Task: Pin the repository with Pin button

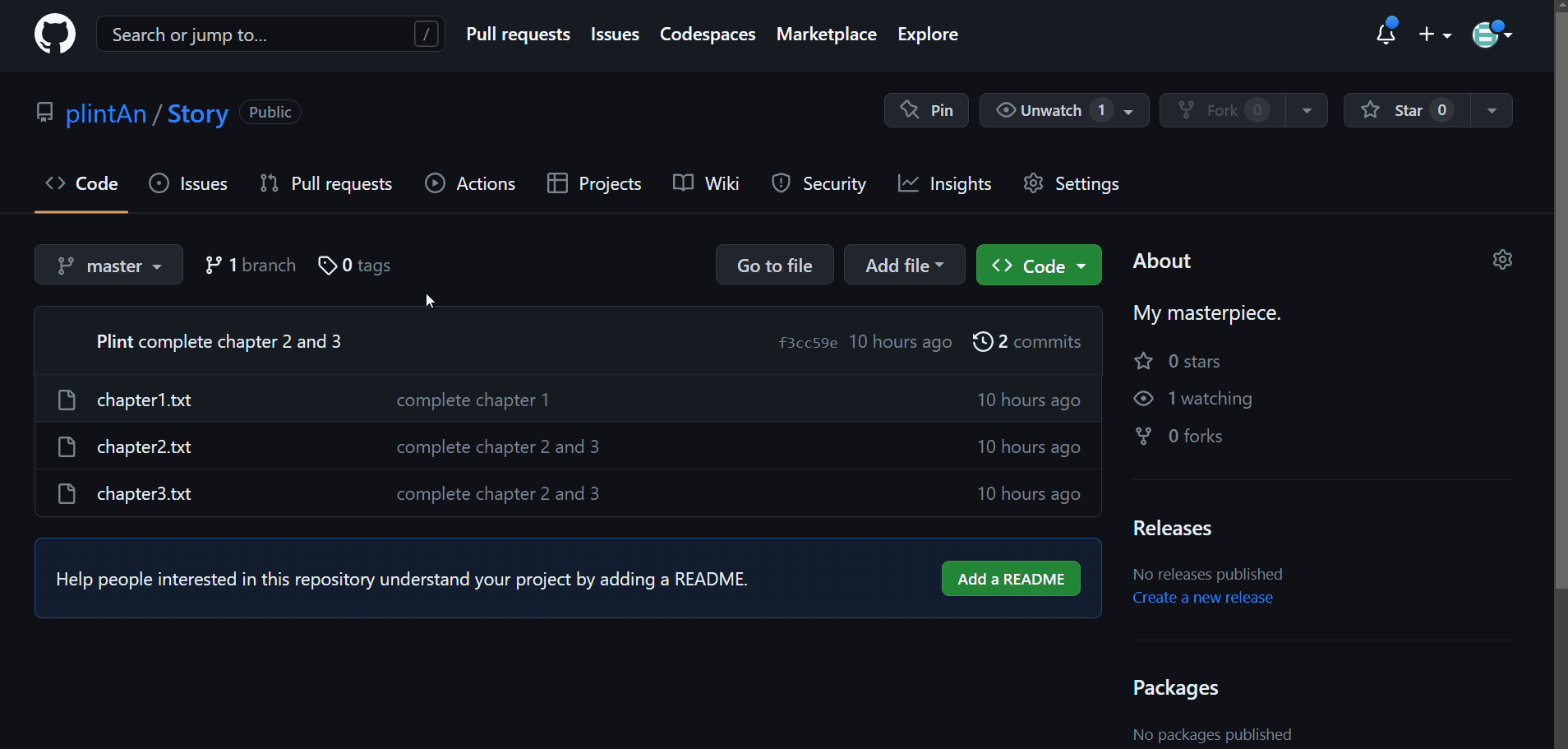Action: point(926,110)
